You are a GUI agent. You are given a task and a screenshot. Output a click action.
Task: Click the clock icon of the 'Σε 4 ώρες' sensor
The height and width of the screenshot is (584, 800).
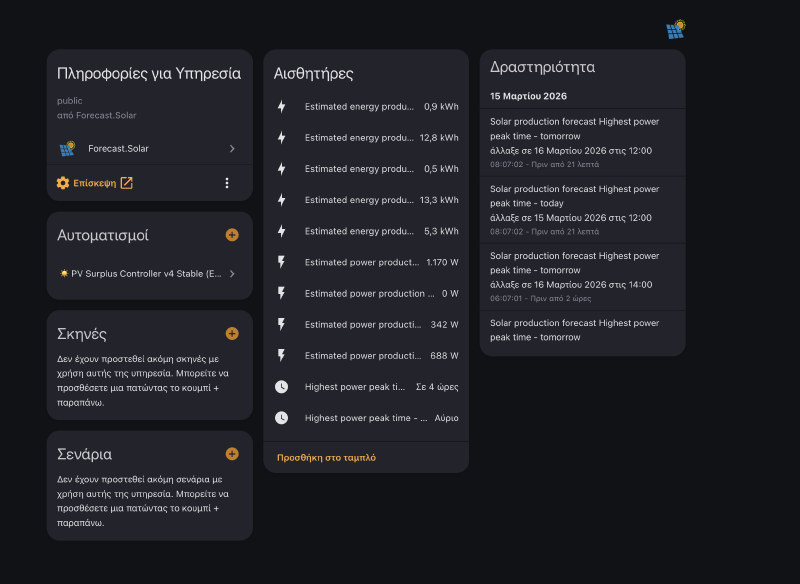(x=282, y=387)
